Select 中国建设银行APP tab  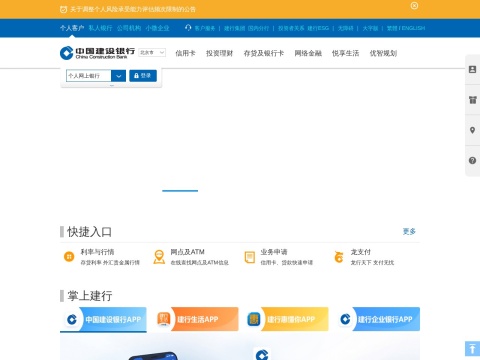(103, 319)
